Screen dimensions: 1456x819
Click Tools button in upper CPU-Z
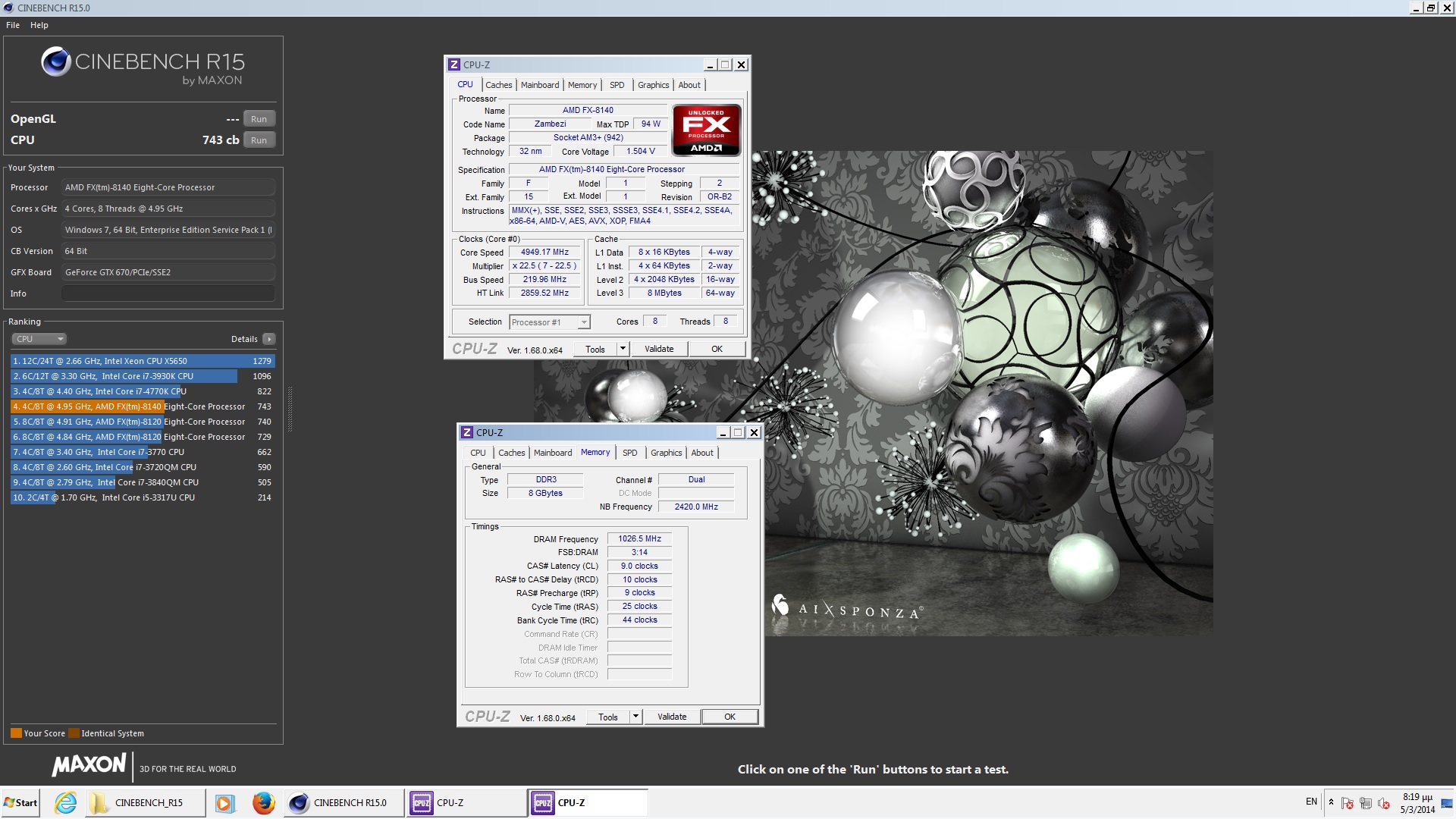pos(595,349)
